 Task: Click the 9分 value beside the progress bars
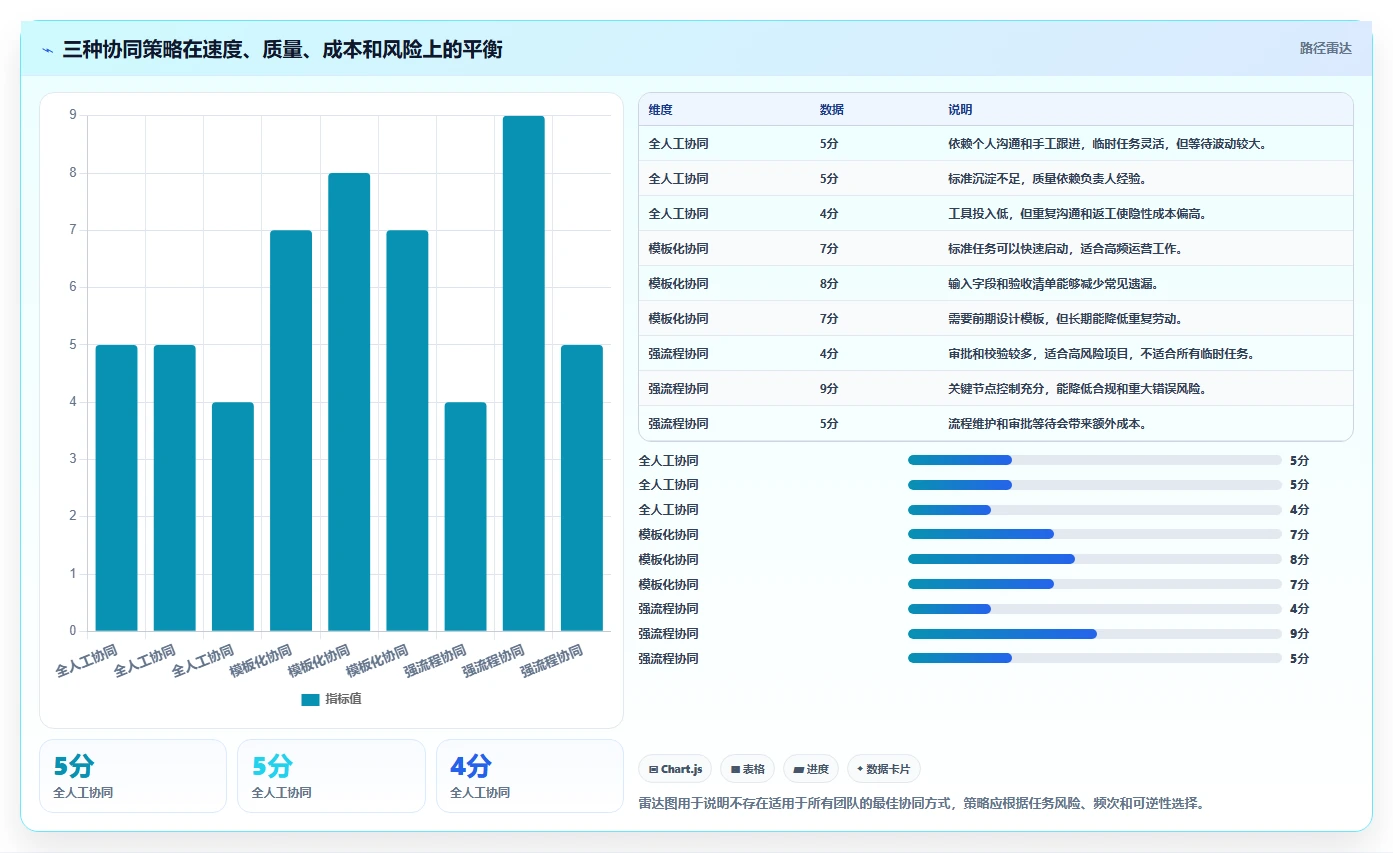(x=1299, y=634)
